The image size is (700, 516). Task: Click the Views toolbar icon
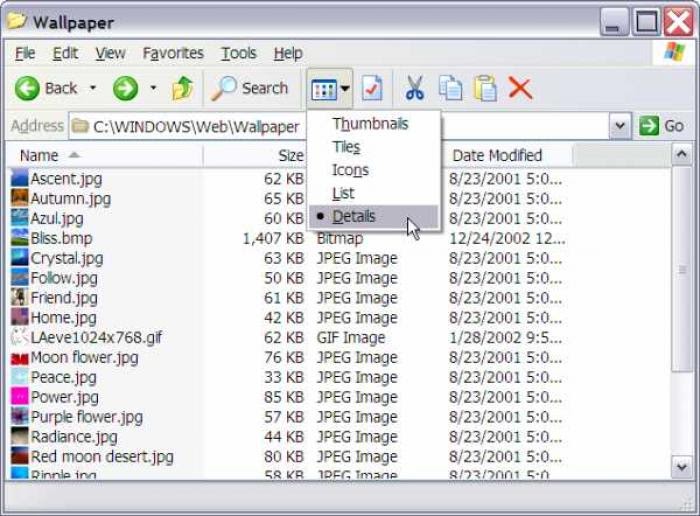324,89
